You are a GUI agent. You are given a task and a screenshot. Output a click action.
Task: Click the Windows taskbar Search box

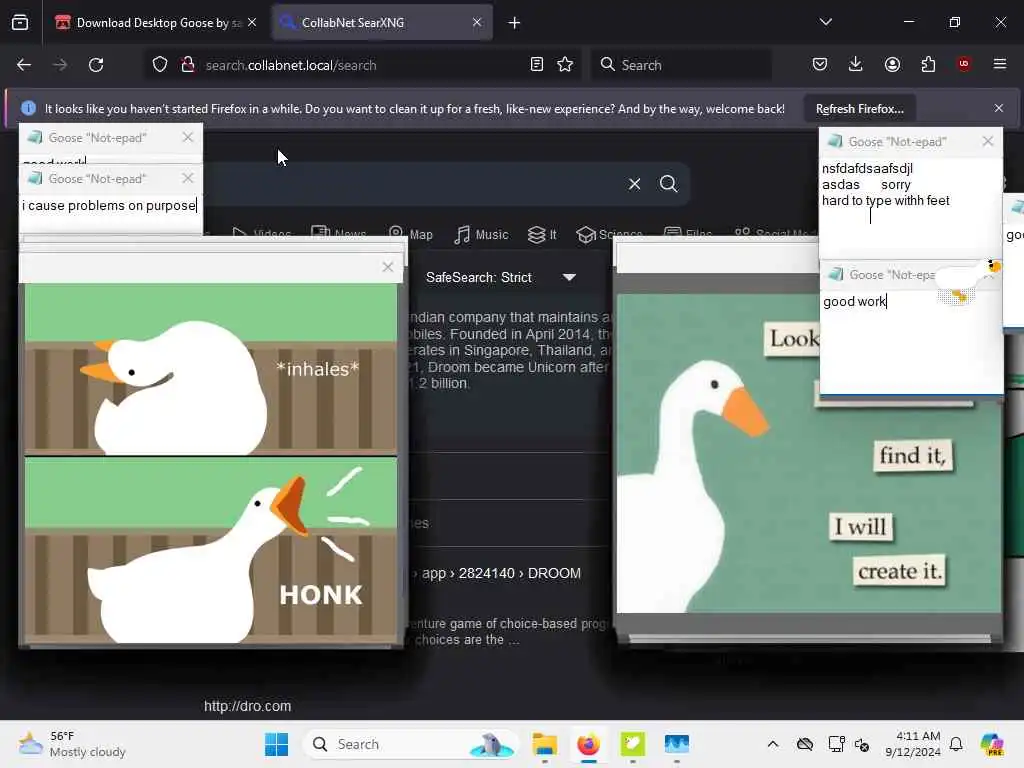pos(411,744)
